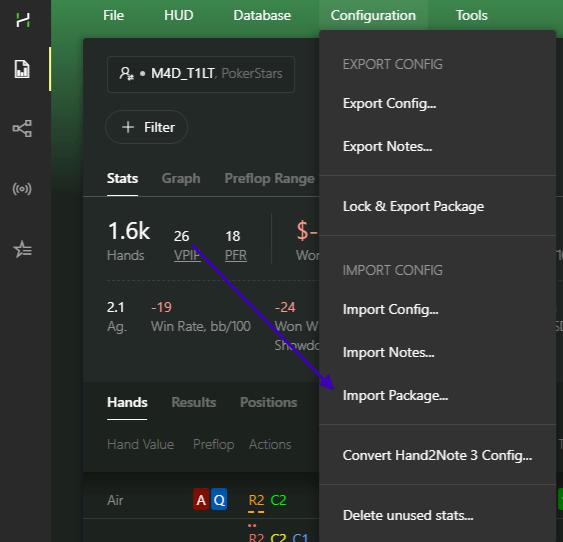
Task: Click the plus icon on Filter
Action: click(128, 127)
